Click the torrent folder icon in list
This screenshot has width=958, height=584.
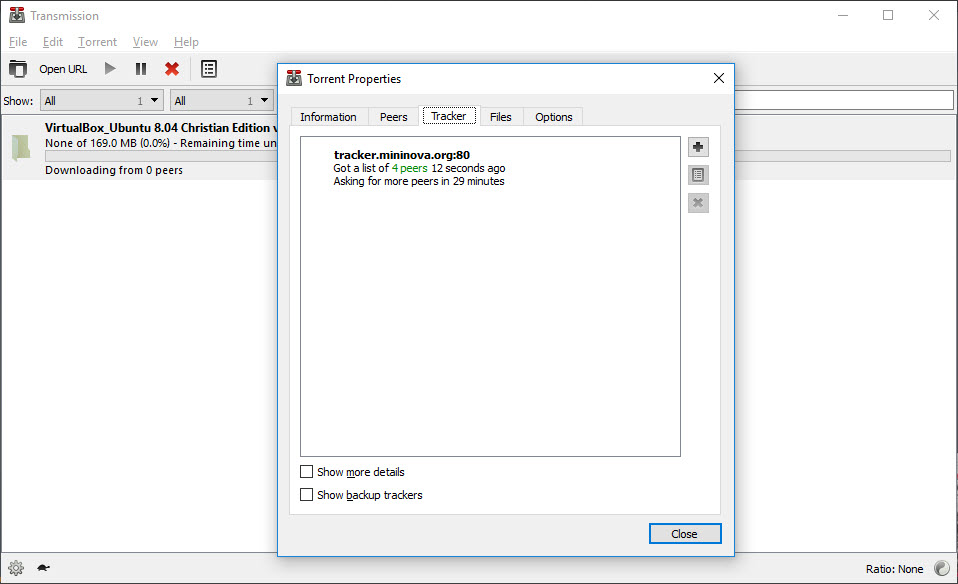(21, 148)
